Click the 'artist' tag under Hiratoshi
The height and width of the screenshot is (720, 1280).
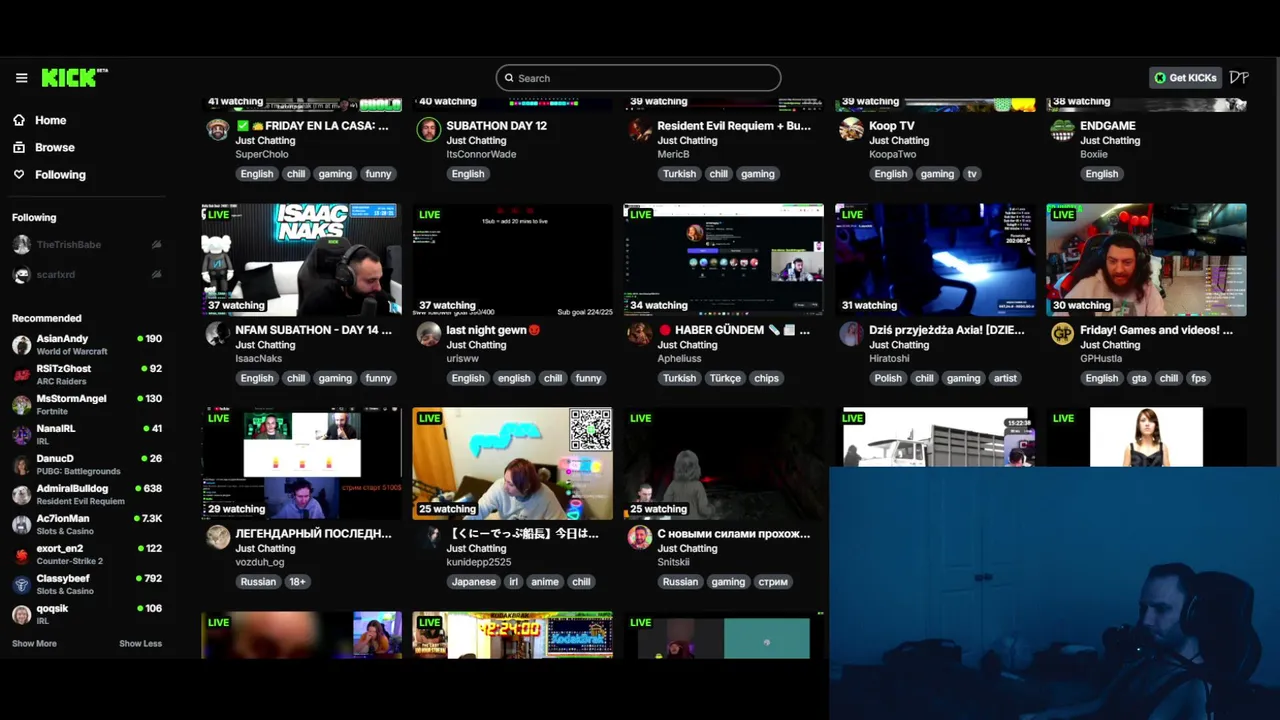[x=1005, y=378]
